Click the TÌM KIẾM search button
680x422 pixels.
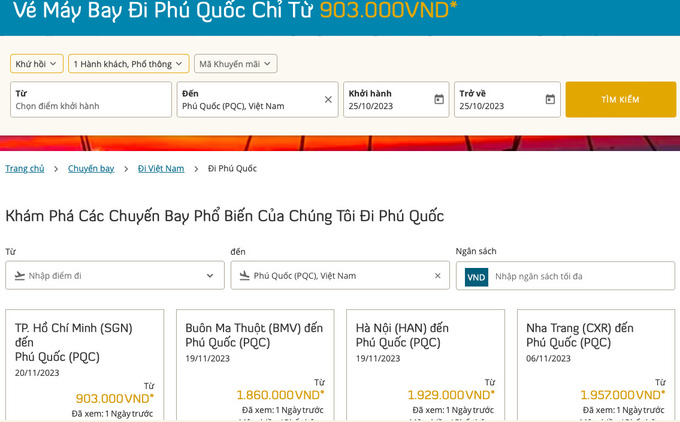click(x=621, y=99)
